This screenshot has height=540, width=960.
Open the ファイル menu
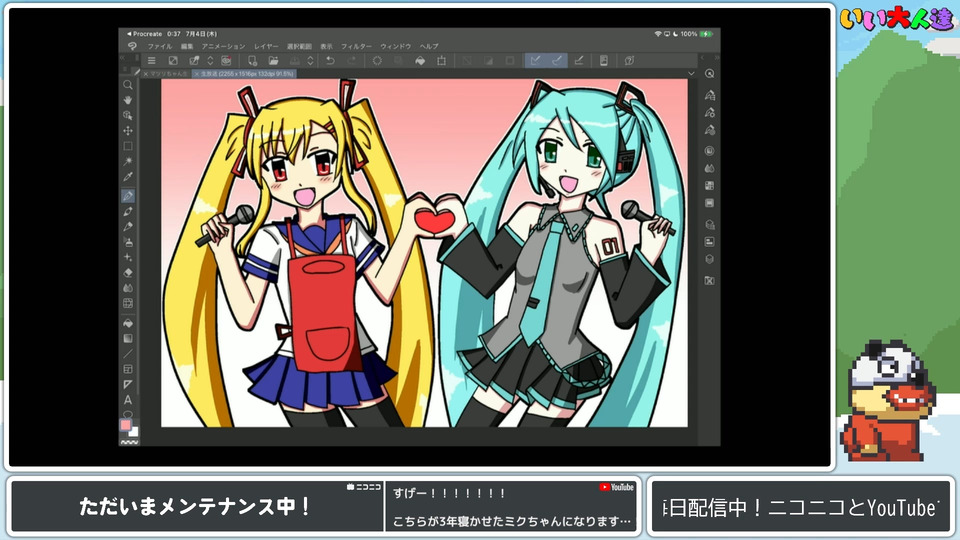click(159, 46)
